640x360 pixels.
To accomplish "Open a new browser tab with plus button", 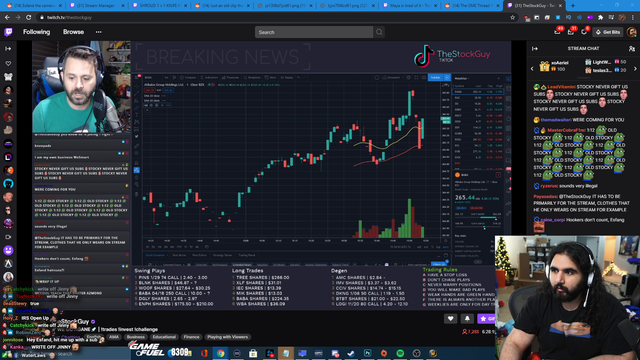I will [572, 6].
